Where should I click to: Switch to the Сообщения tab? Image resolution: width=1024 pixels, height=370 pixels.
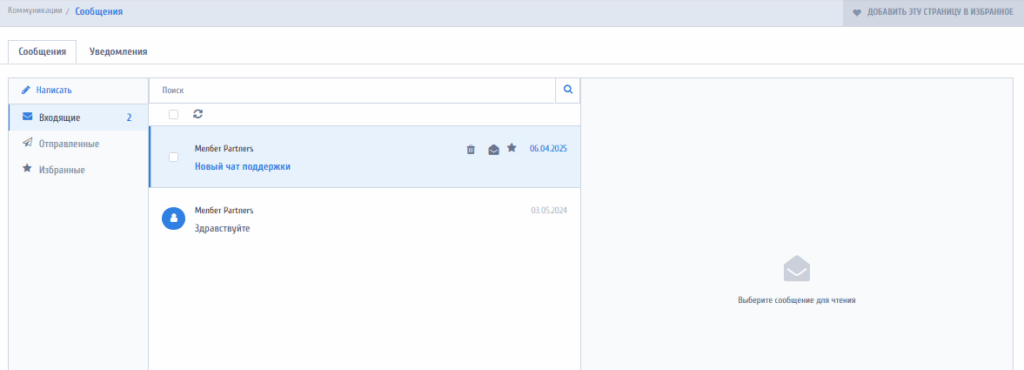pos(42,52)
